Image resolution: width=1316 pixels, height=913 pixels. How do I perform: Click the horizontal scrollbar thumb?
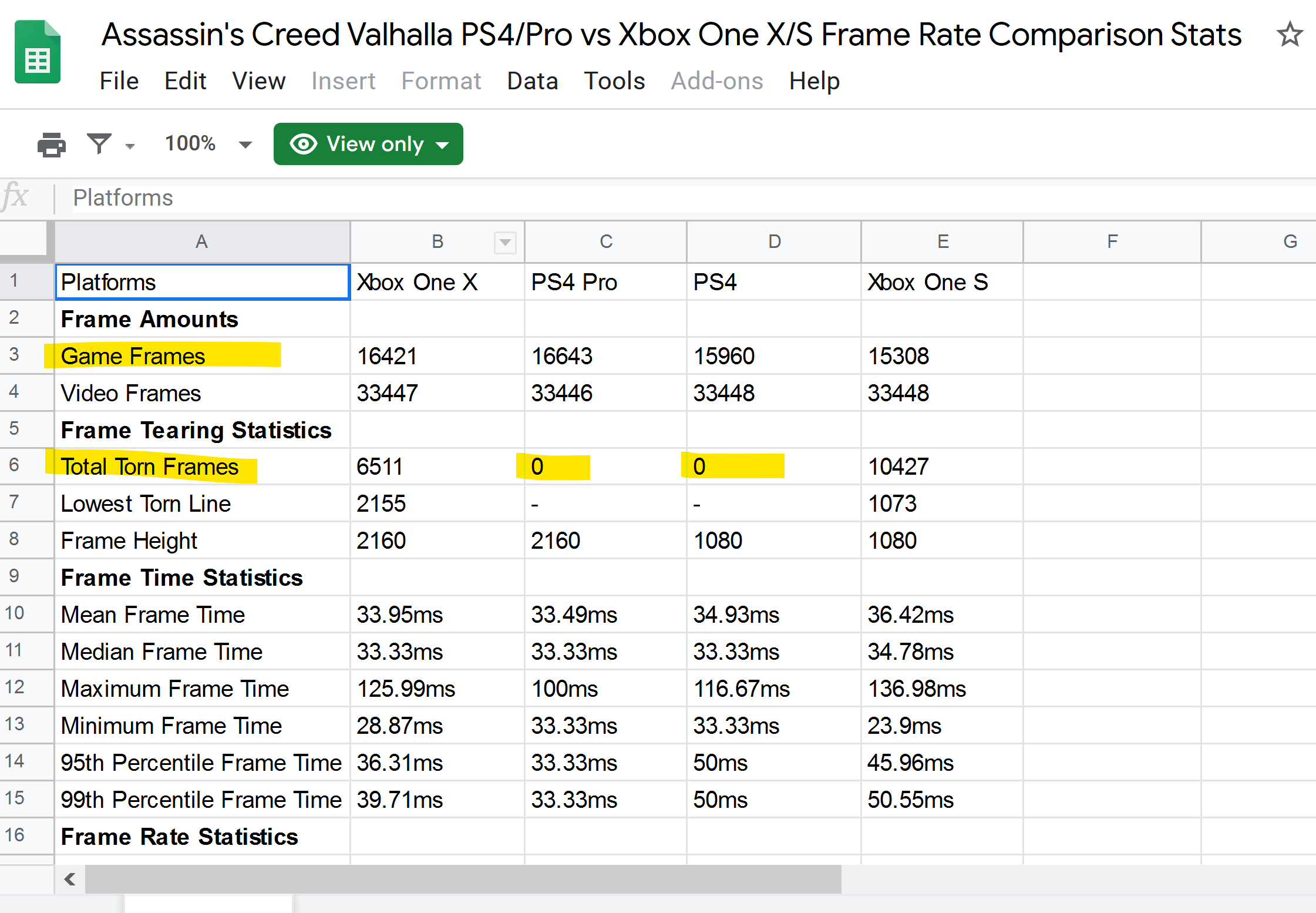[x=463, y=879]
